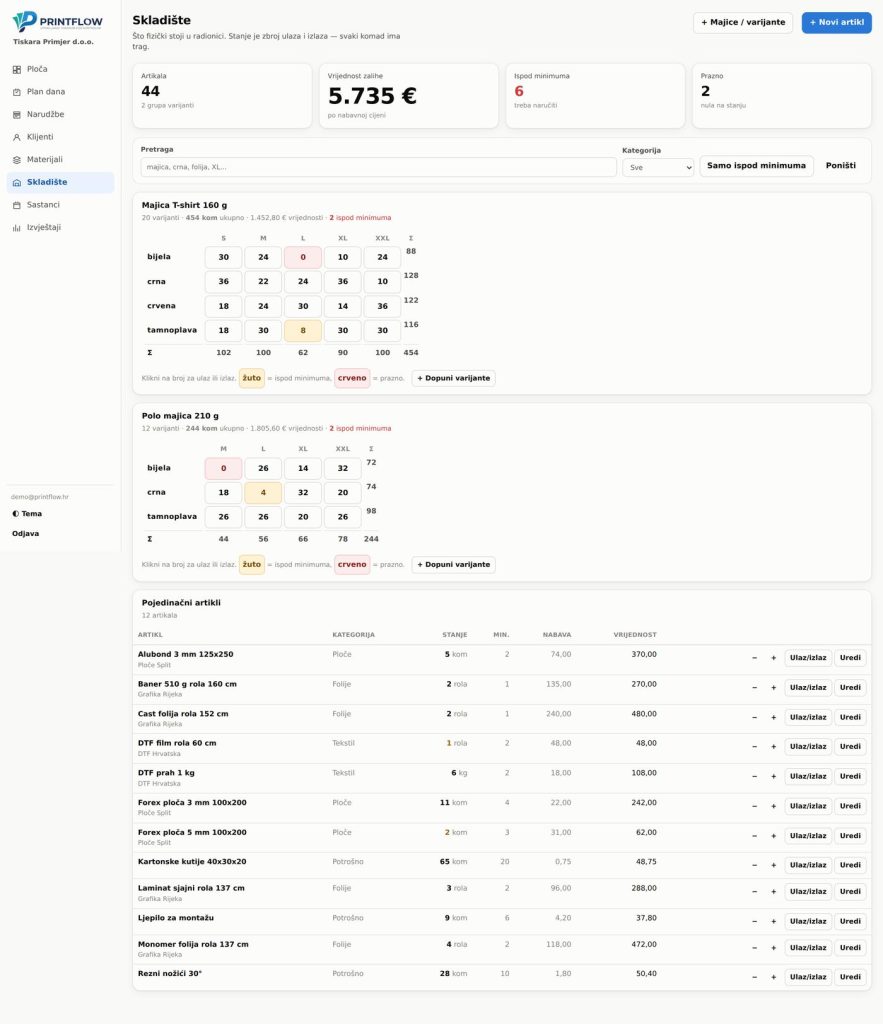Toggle the Tema theme switch
Screen dimensions: 883x1024
coord(27,514)
